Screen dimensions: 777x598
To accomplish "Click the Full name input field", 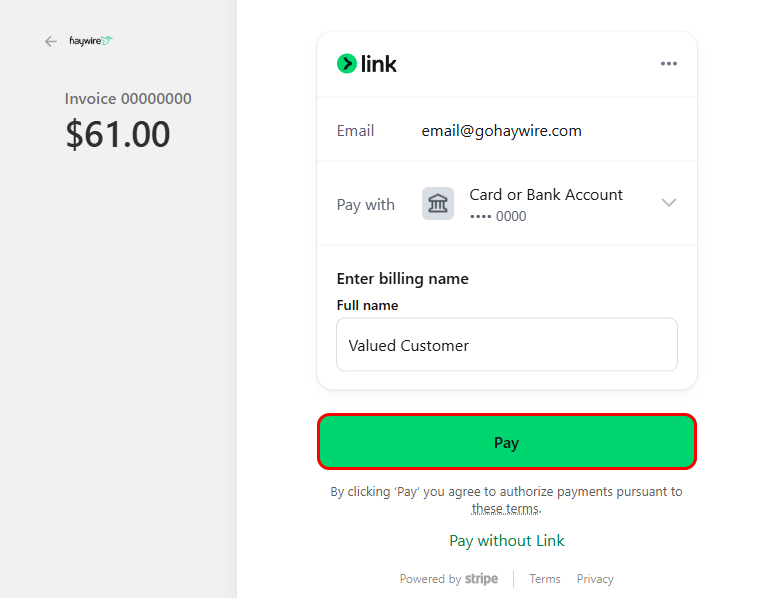I will (507, 345).
